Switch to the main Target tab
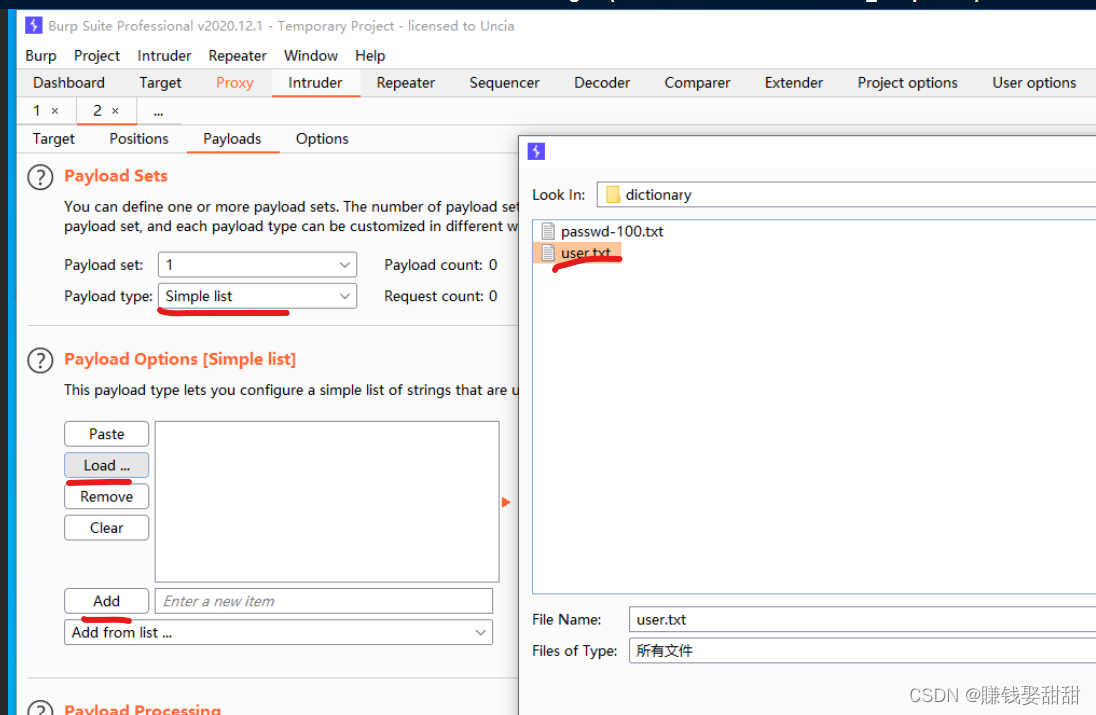The image size is (1096, 715). pos(160,82)
